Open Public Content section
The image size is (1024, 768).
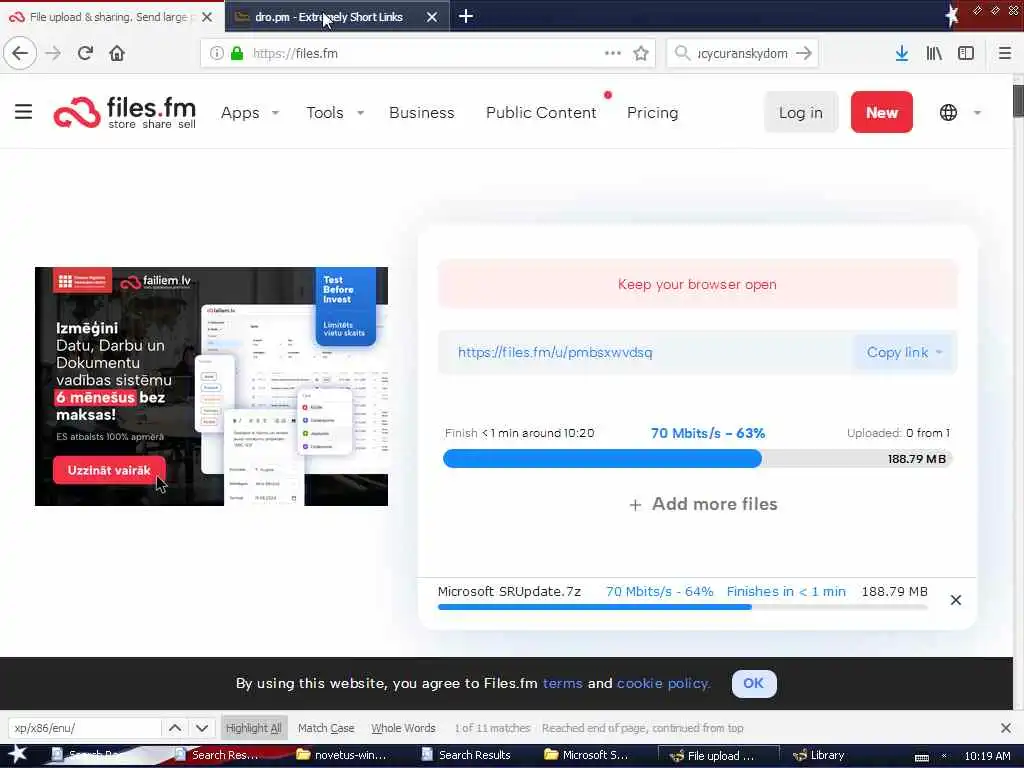tap(541, 112)
